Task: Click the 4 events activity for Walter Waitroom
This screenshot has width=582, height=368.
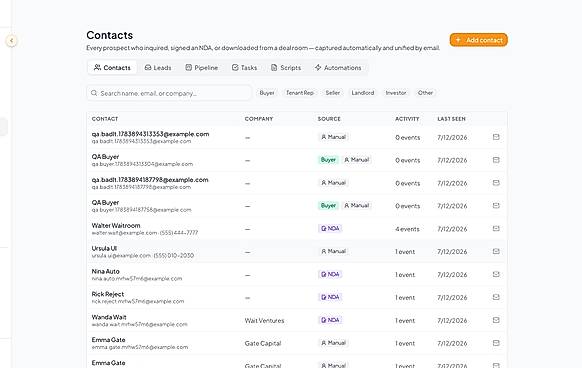Action: (x=407, y=229)
